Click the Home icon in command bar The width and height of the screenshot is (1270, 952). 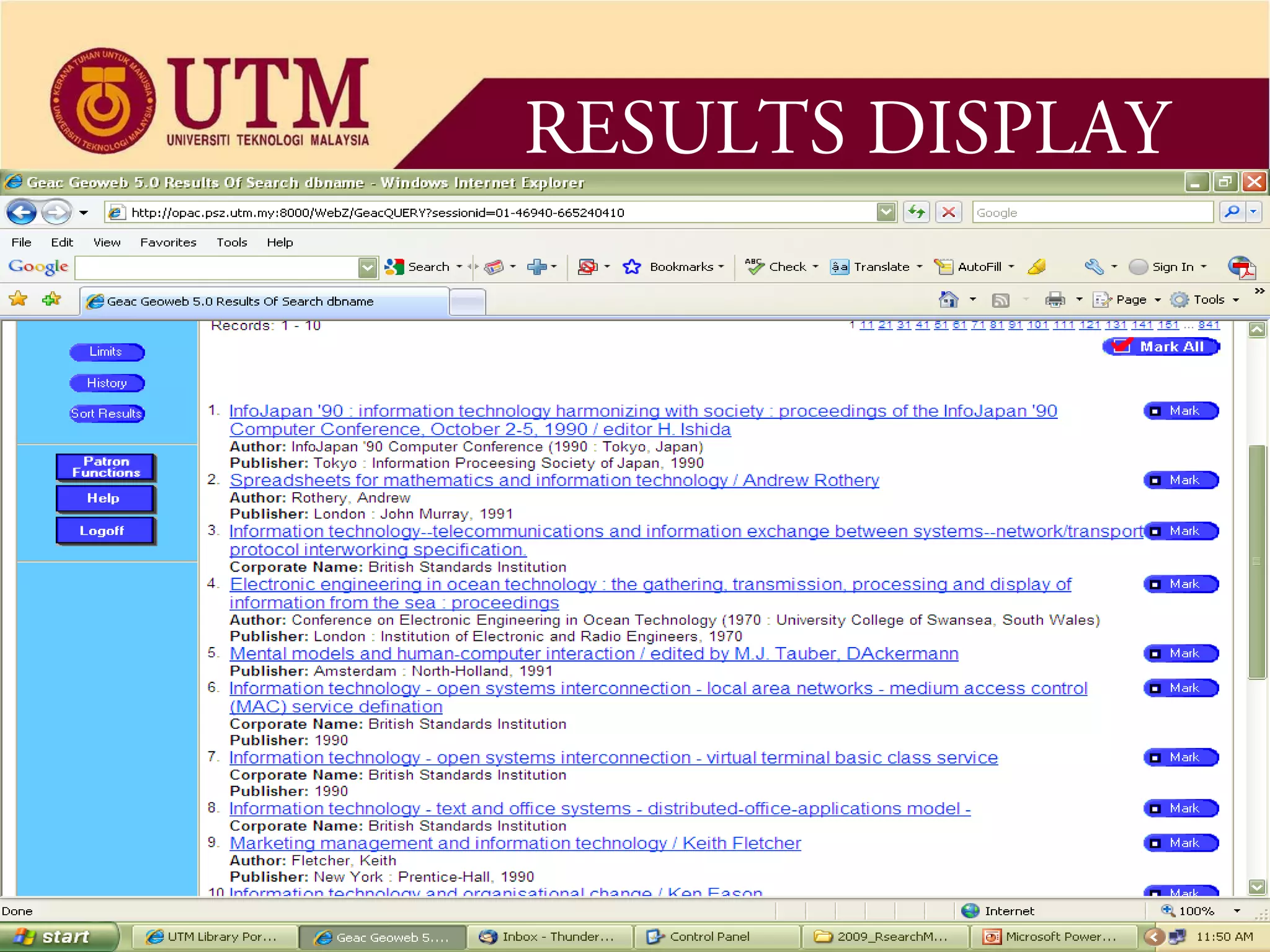pos(948,300)
